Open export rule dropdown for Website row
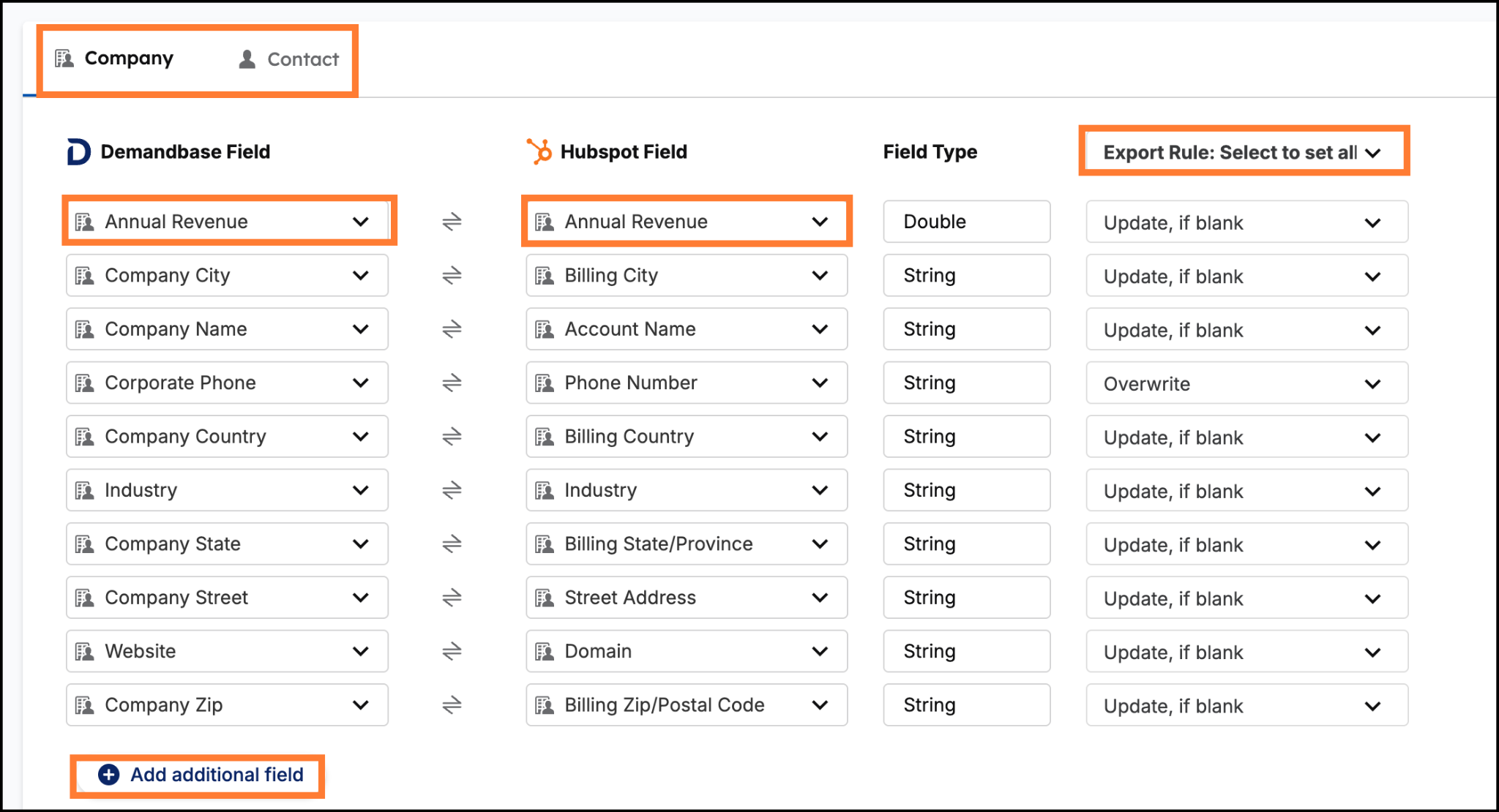1499x812 pixels. click(x=1246, y=652)
